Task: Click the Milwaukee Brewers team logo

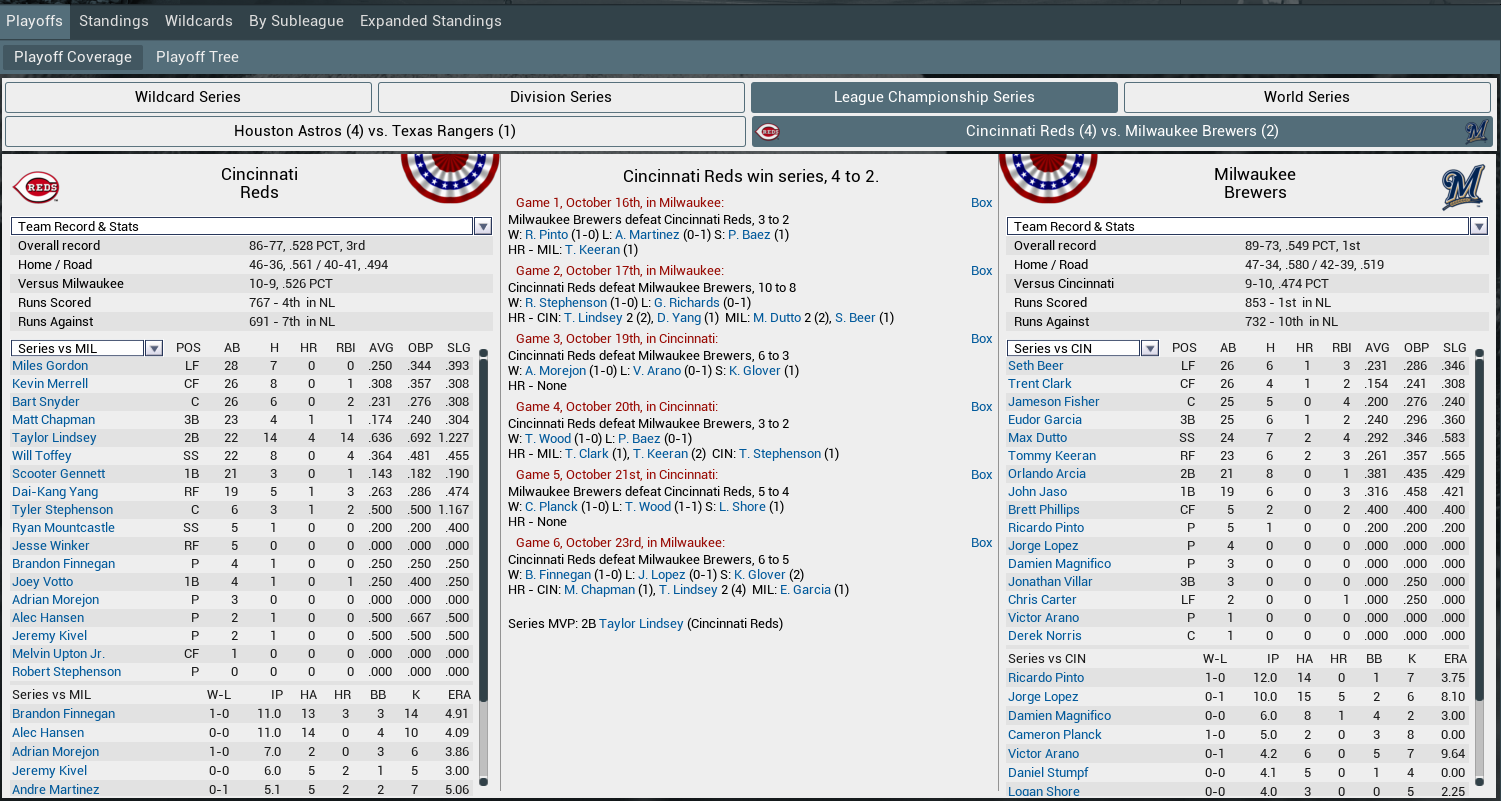Action: click(x=1463, y=188)
